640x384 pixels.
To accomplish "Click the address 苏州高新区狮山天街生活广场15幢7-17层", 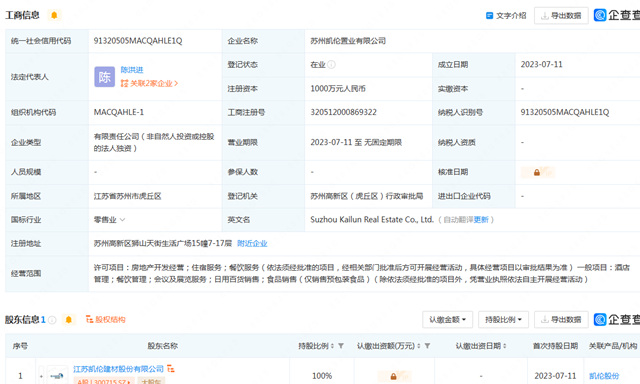I will (x=163, y=243).
